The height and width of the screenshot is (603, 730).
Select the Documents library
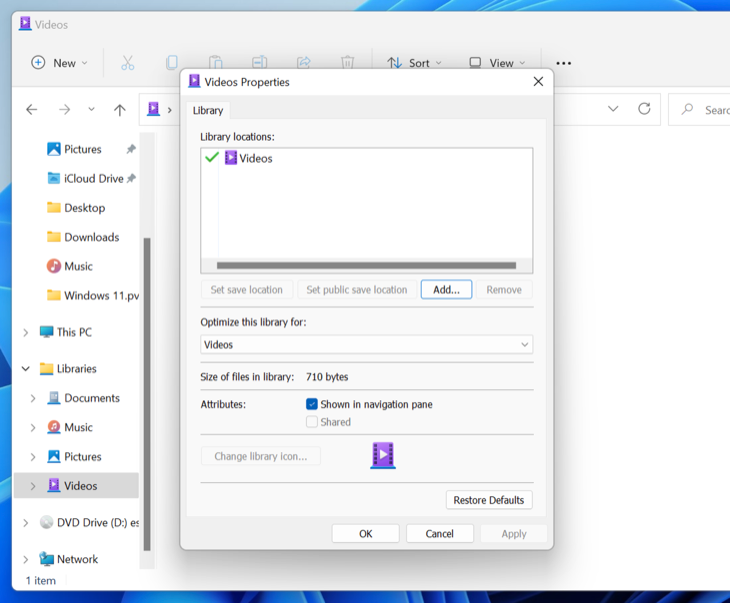pos(84,398)
